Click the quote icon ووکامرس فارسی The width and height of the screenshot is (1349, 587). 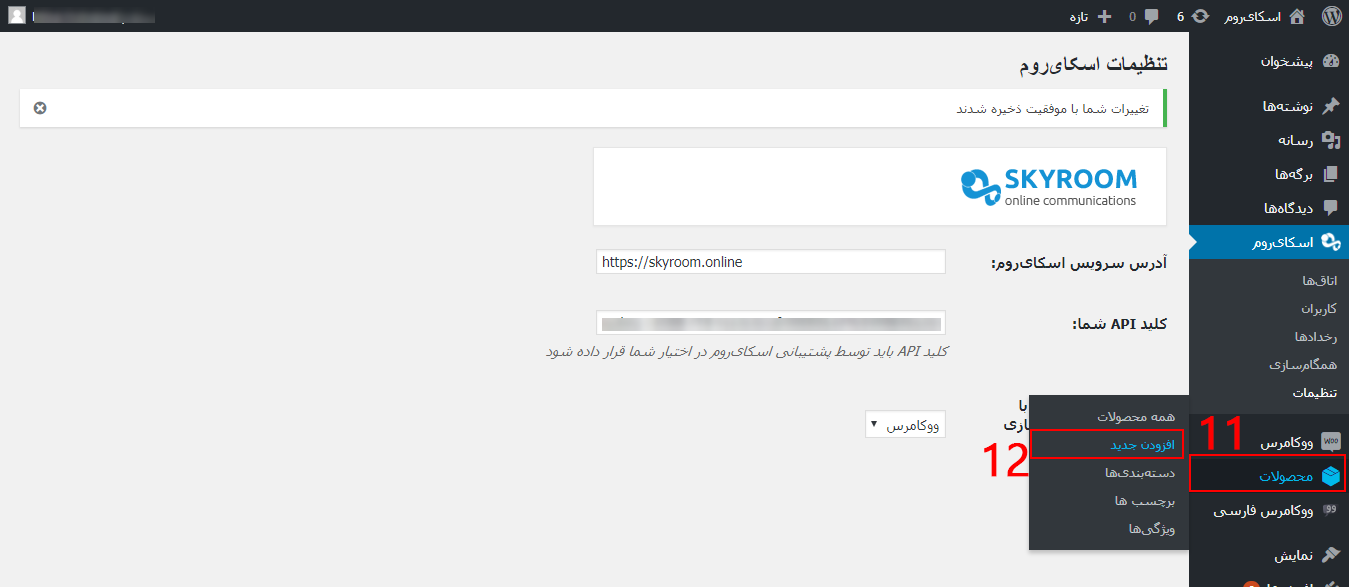coord(1330,510)
